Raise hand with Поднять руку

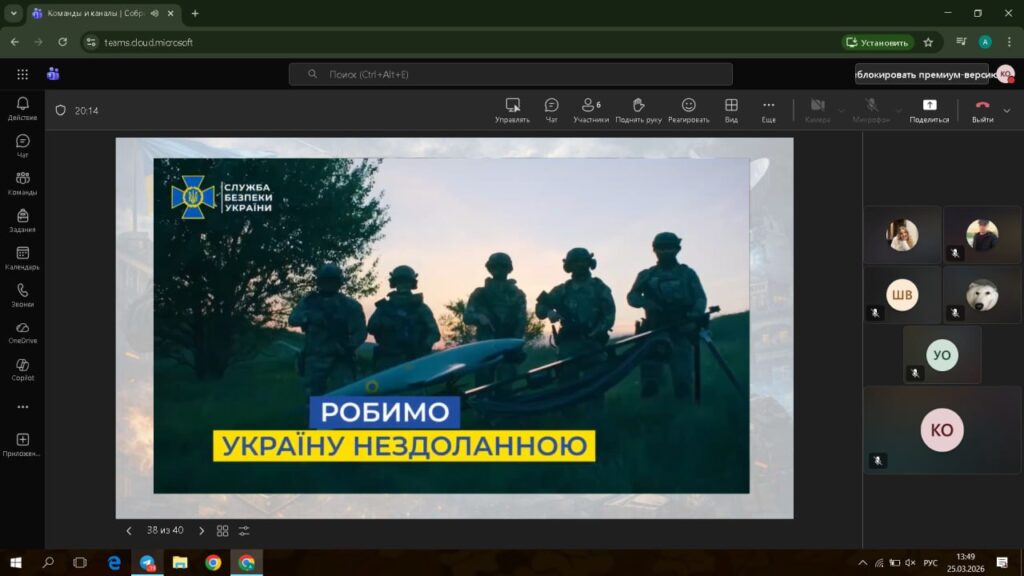pyautogui.click(x=638, y=109)
